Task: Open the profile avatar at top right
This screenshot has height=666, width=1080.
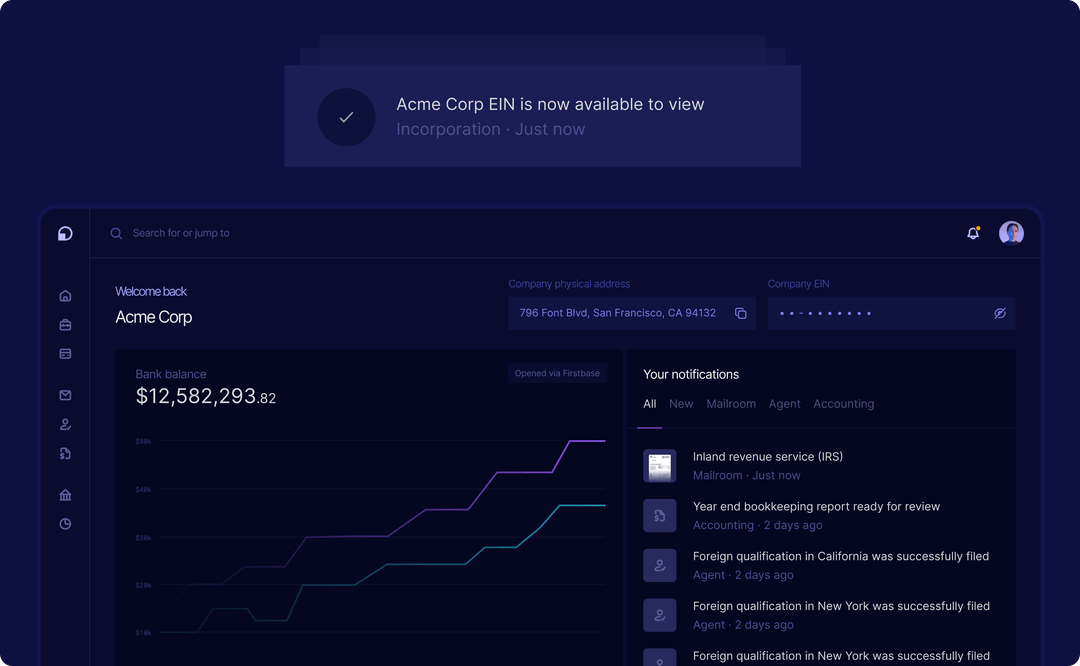Action: click(x=1012, y=232)
